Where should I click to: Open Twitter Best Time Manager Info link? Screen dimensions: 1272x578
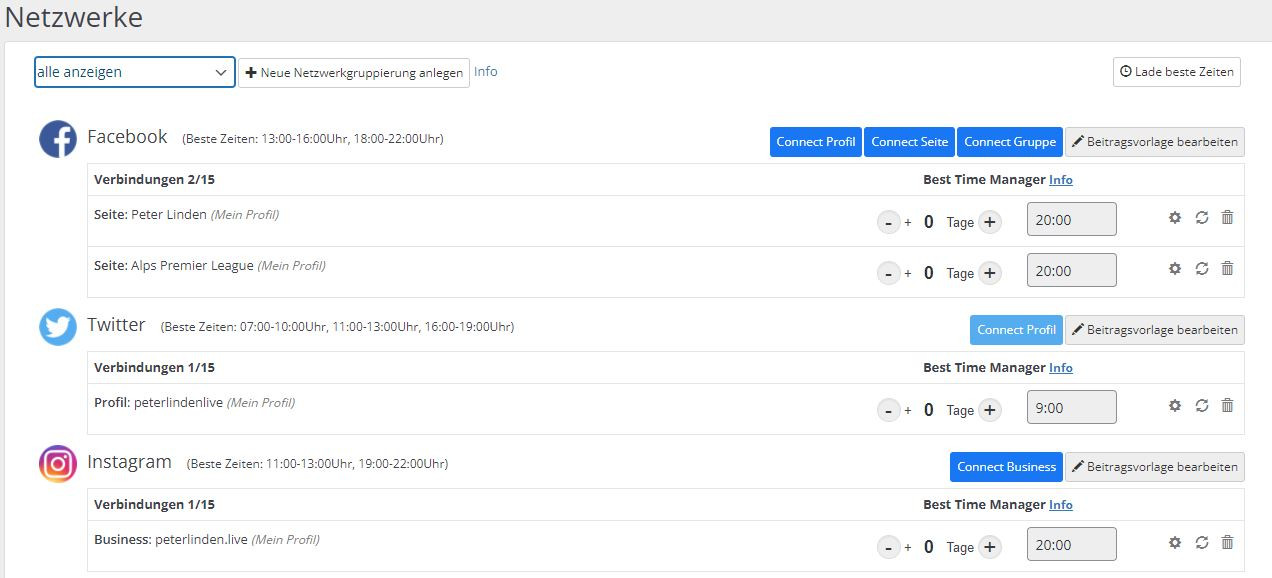1061,368
